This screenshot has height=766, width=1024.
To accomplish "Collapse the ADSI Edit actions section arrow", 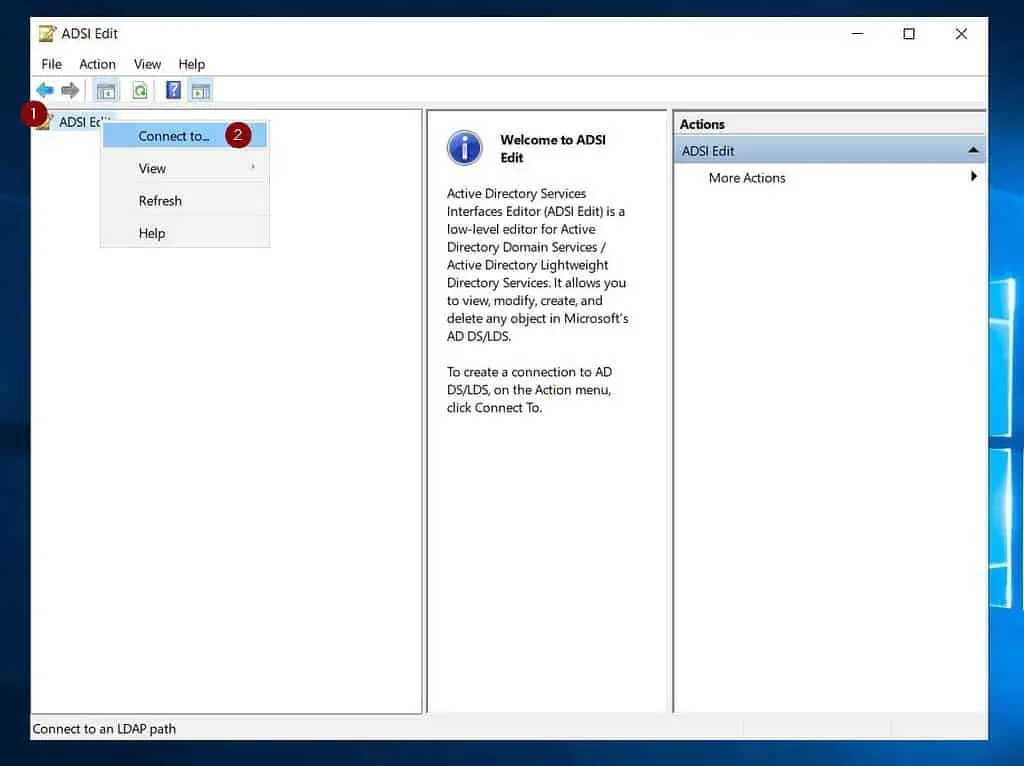I will 973,150.
